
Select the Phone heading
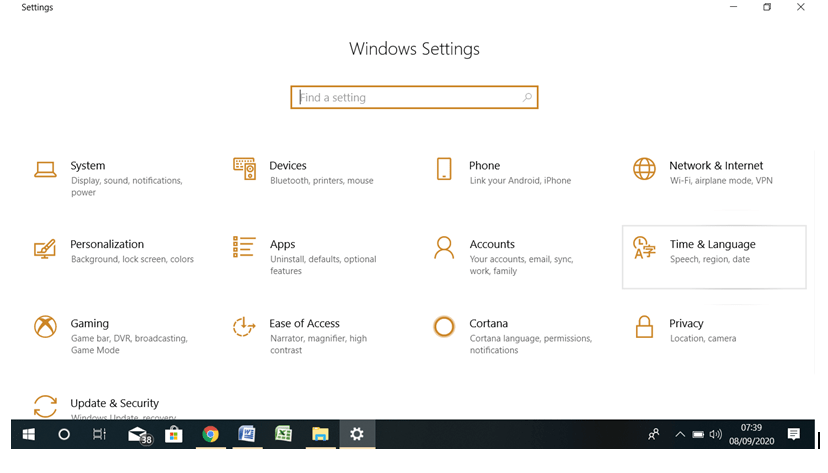coord(484,165)
